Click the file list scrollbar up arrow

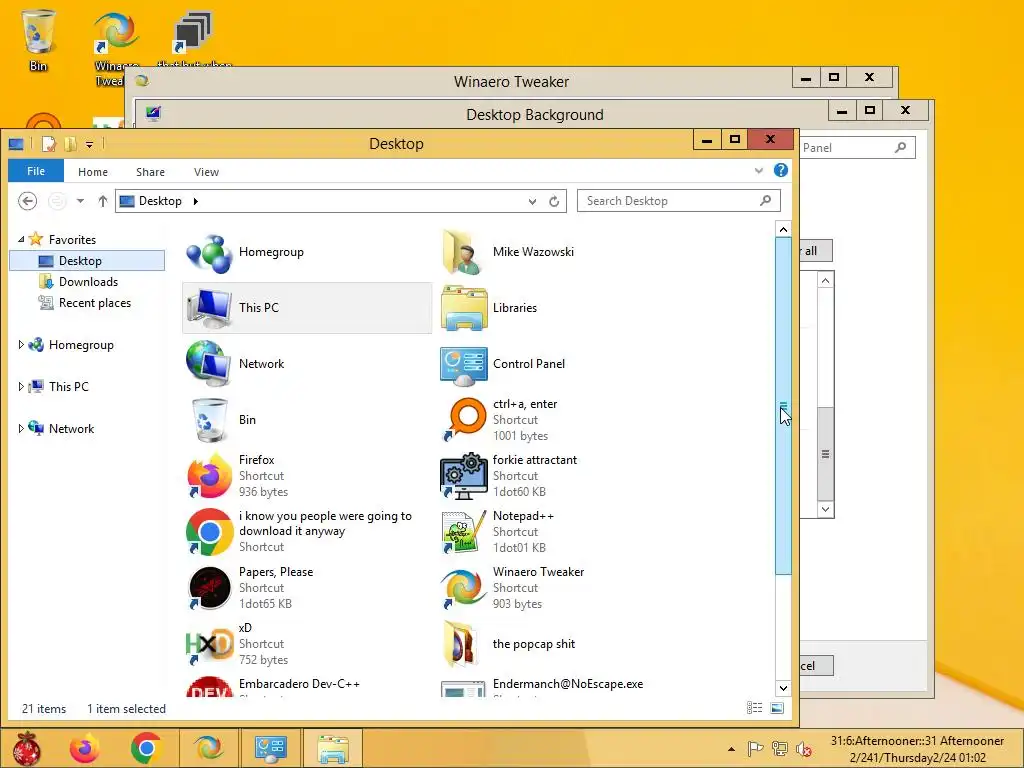click(783, 229)
